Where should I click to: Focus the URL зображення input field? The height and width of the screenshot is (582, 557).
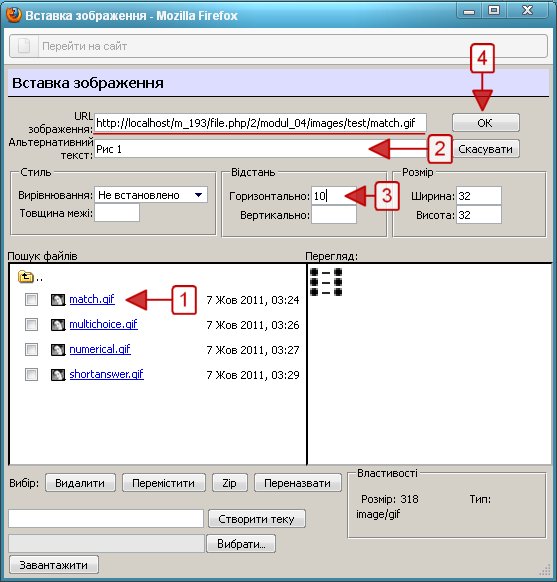click(260, 123)
